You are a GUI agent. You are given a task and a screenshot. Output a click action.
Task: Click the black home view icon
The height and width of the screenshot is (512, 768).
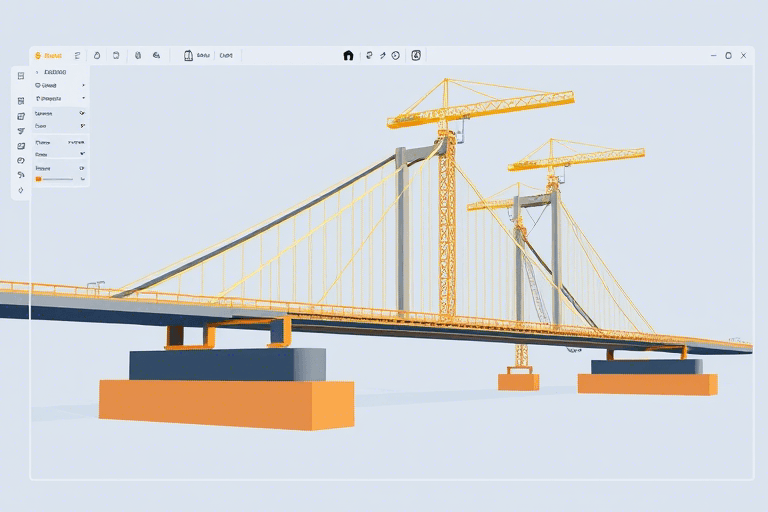click(x=348, y=56)
